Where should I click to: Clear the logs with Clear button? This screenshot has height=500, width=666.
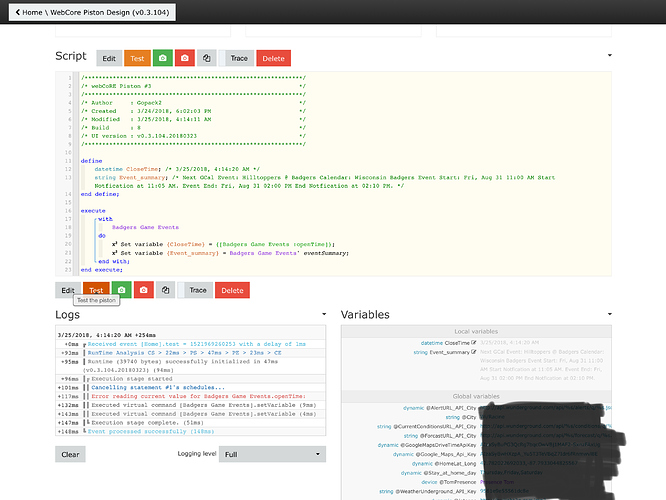[70, 454]
